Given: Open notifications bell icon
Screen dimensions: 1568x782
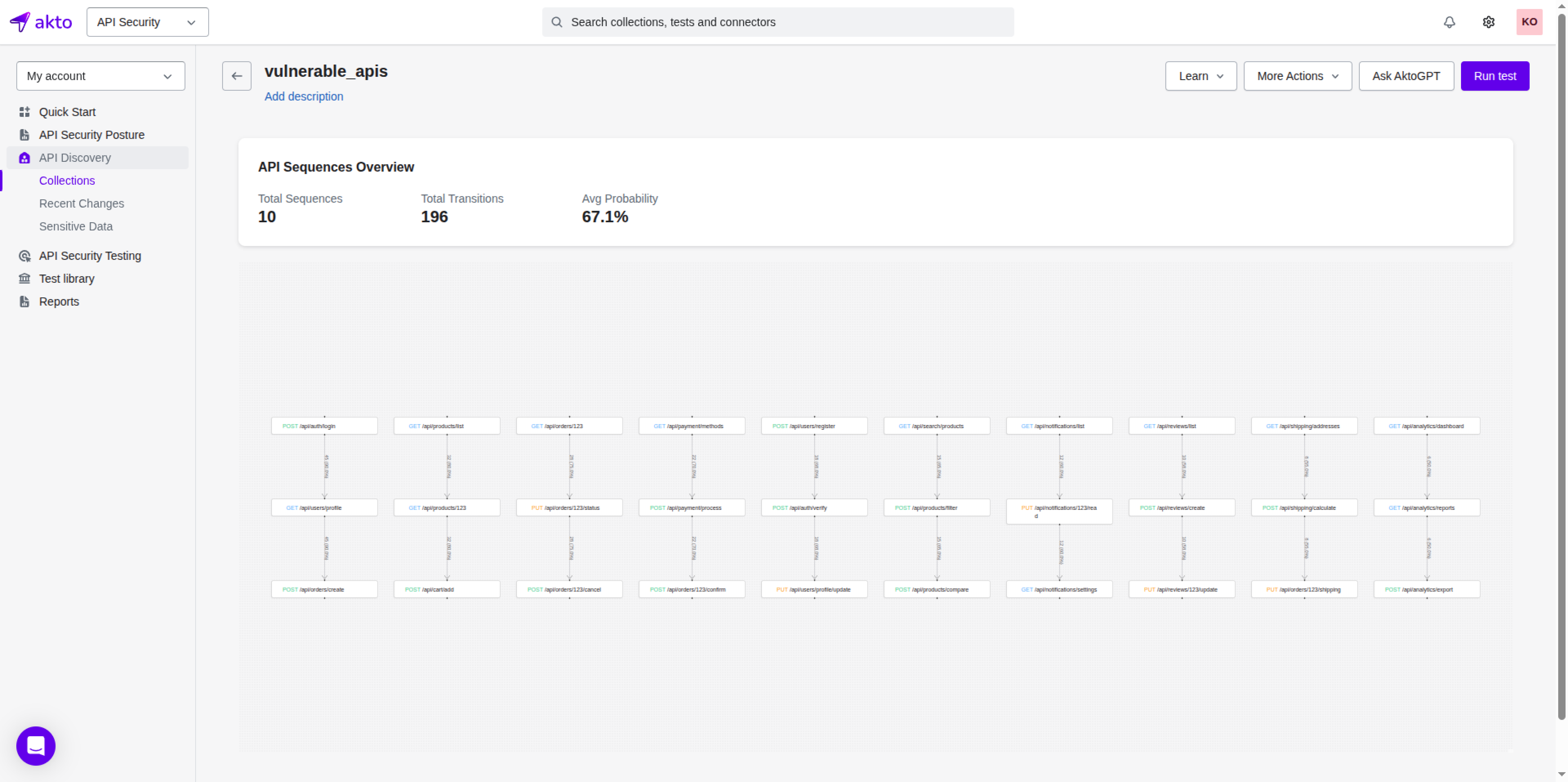Looking at the screenshot, I should coord(1449,22).
